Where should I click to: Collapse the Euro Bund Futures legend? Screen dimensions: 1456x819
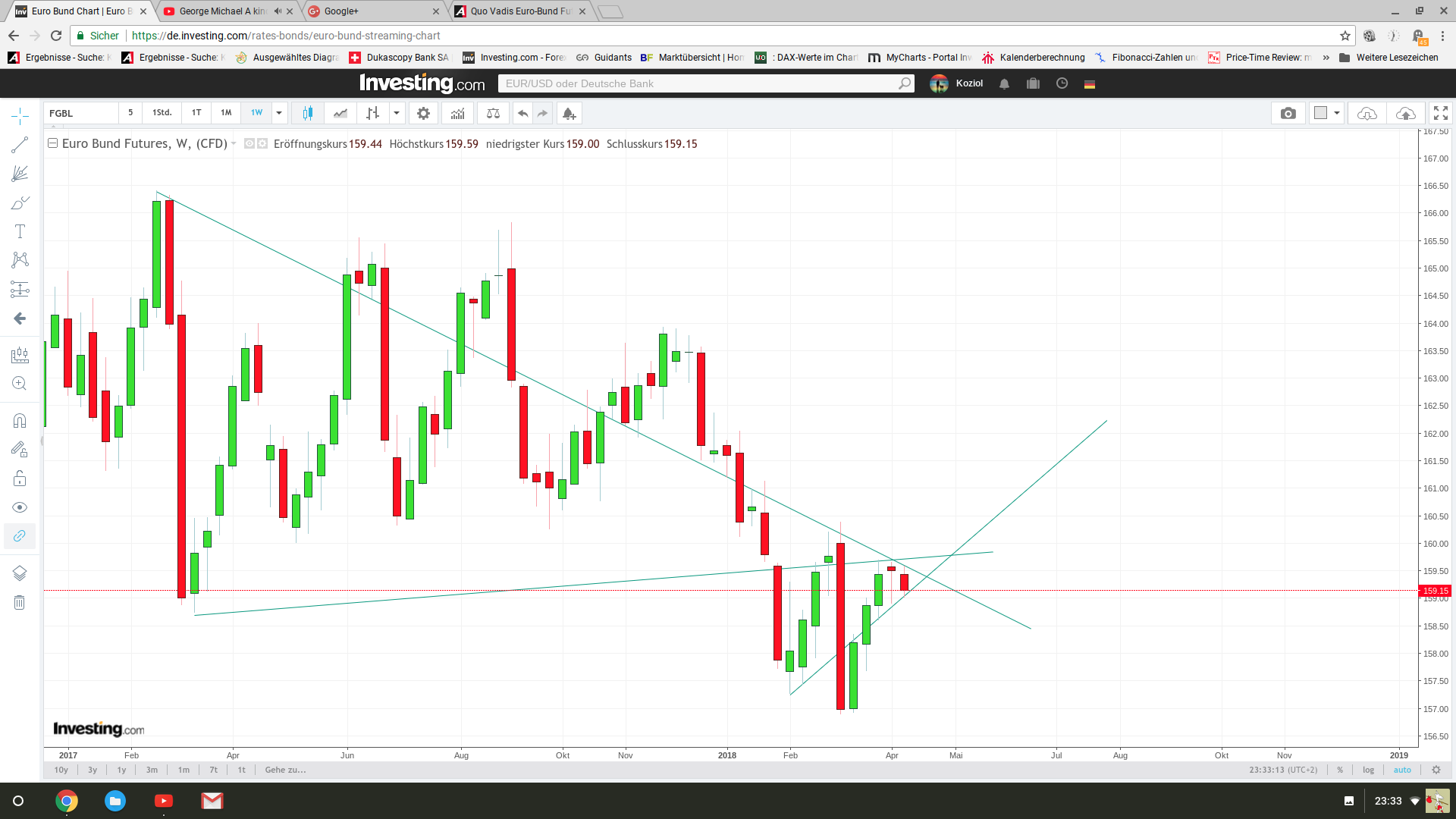point(52,143)
